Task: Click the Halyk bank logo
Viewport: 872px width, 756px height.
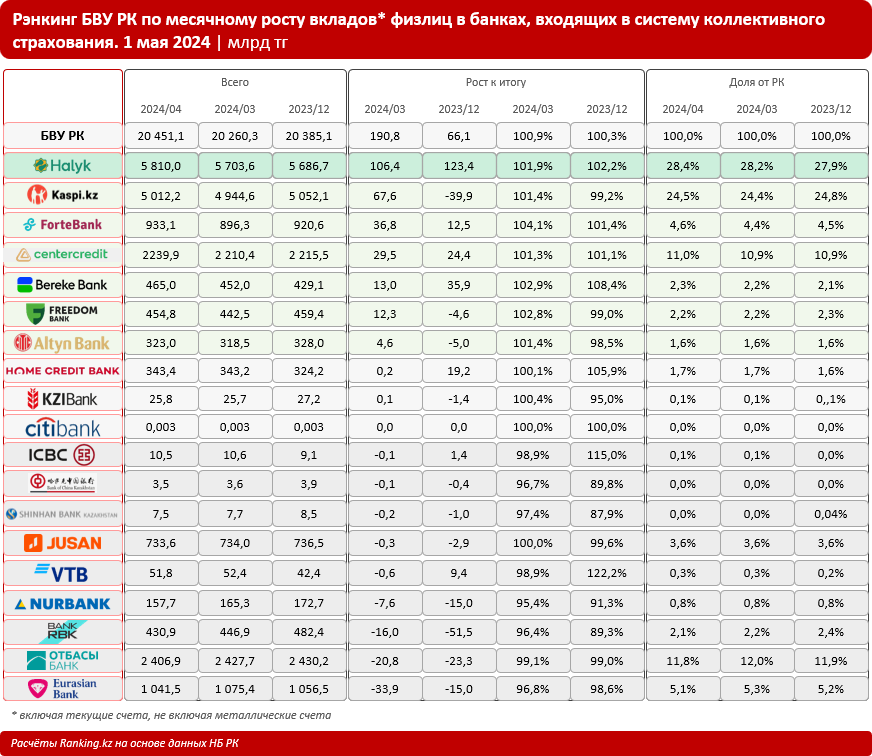Action: tap(62, 166)
